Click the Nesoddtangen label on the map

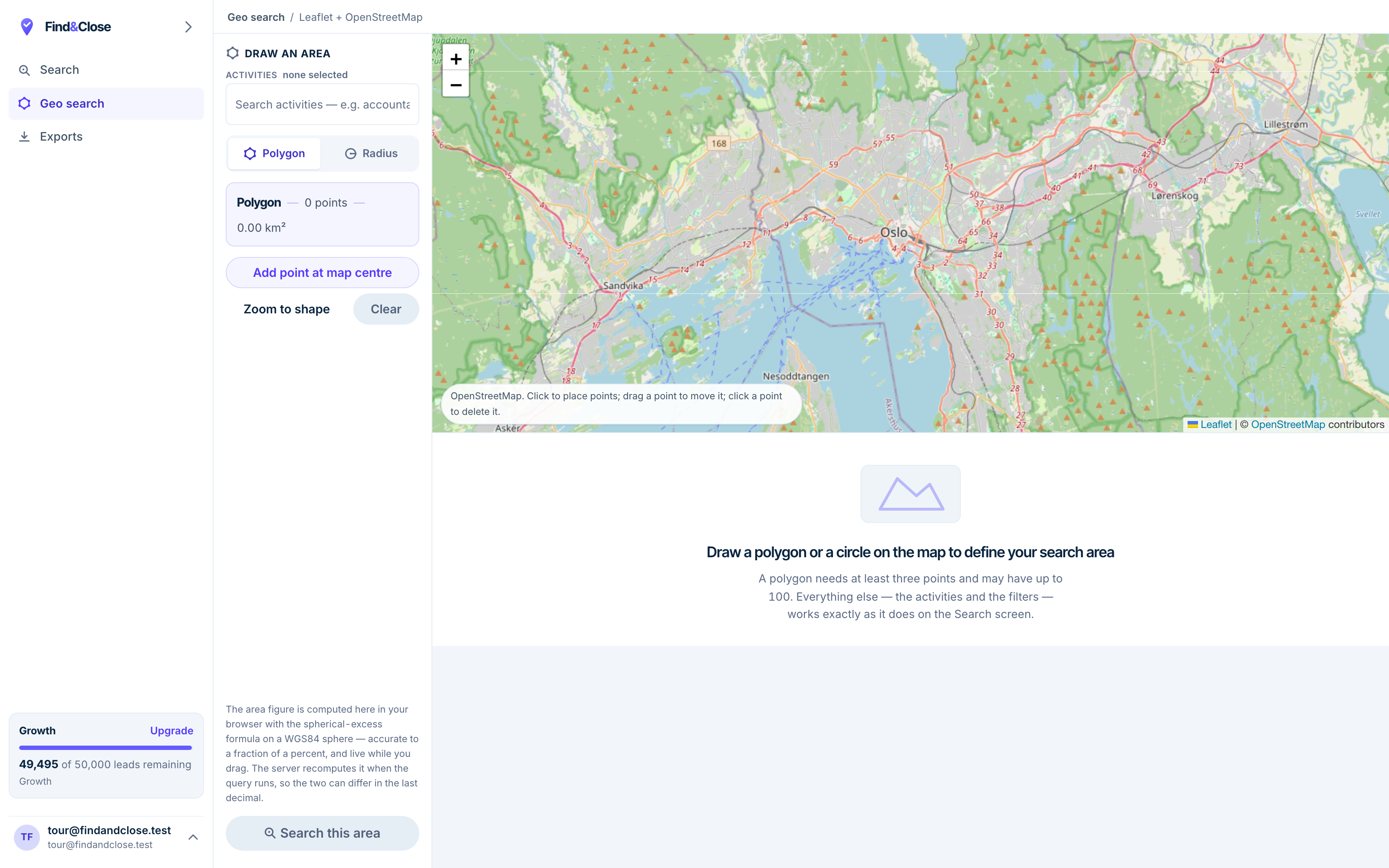click(x=796, y=377)
